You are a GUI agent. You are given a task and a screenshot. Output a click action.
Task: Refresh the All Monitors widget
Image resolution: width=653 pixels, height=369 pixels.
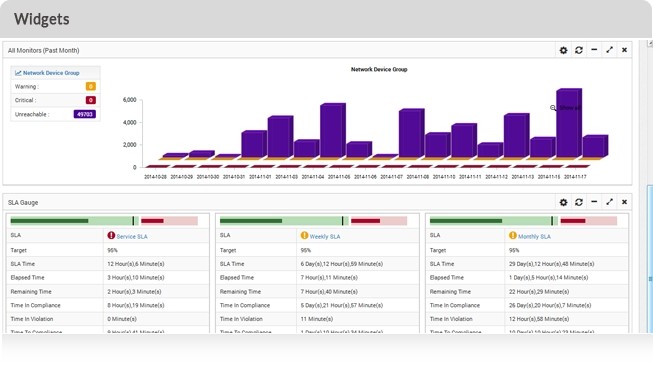tap(578, 50)
